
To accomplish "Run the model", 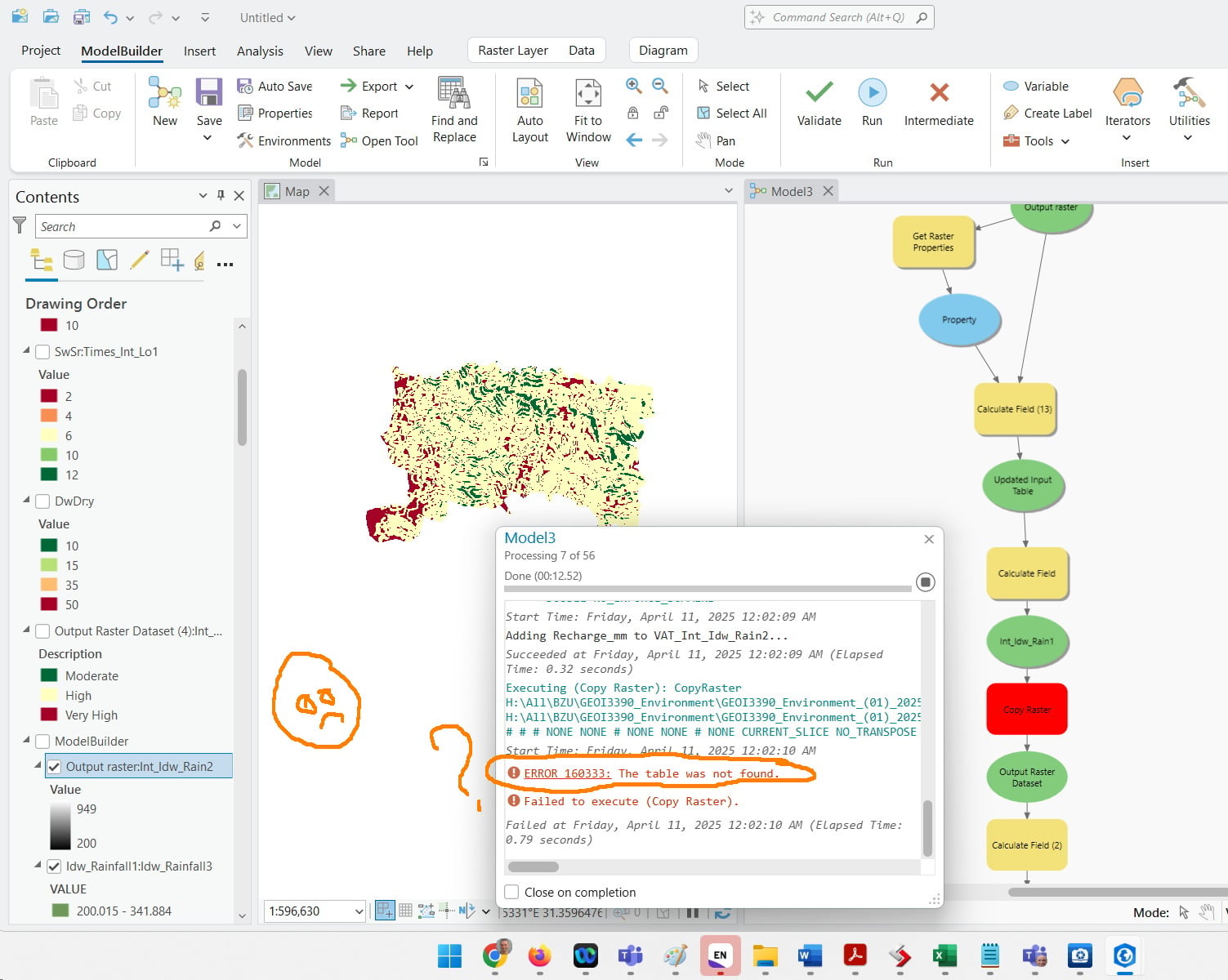I will click(872, 102).
